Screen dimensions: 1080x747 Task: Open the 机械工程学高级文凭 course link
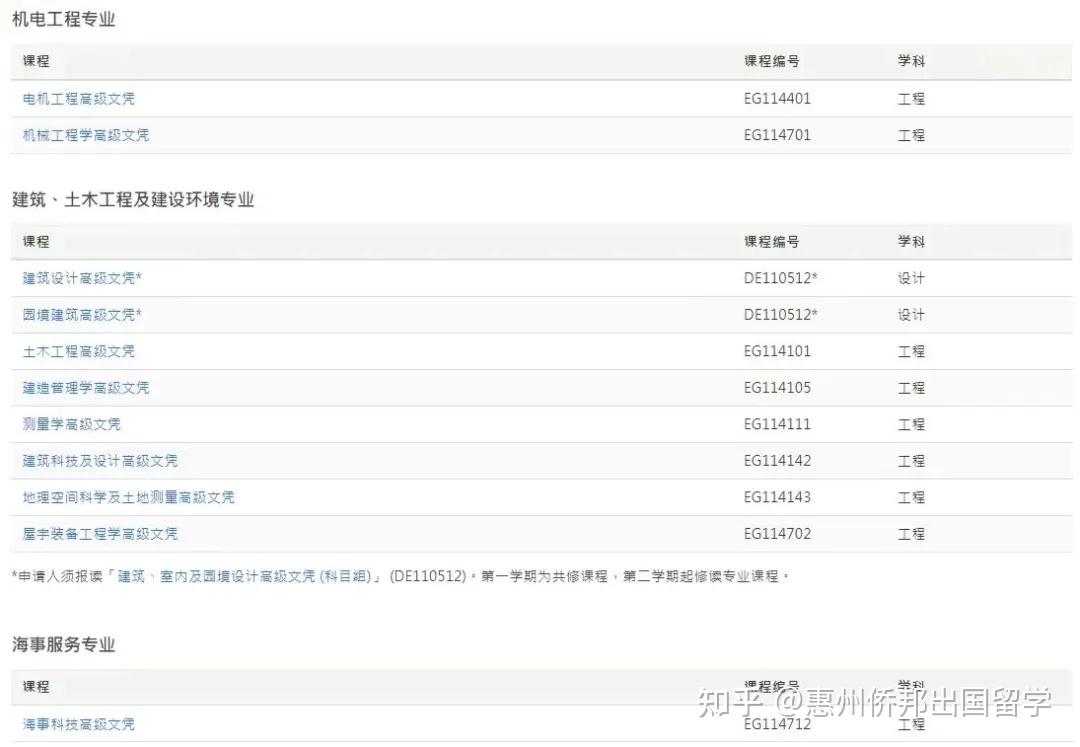click(x=84, y=135)
